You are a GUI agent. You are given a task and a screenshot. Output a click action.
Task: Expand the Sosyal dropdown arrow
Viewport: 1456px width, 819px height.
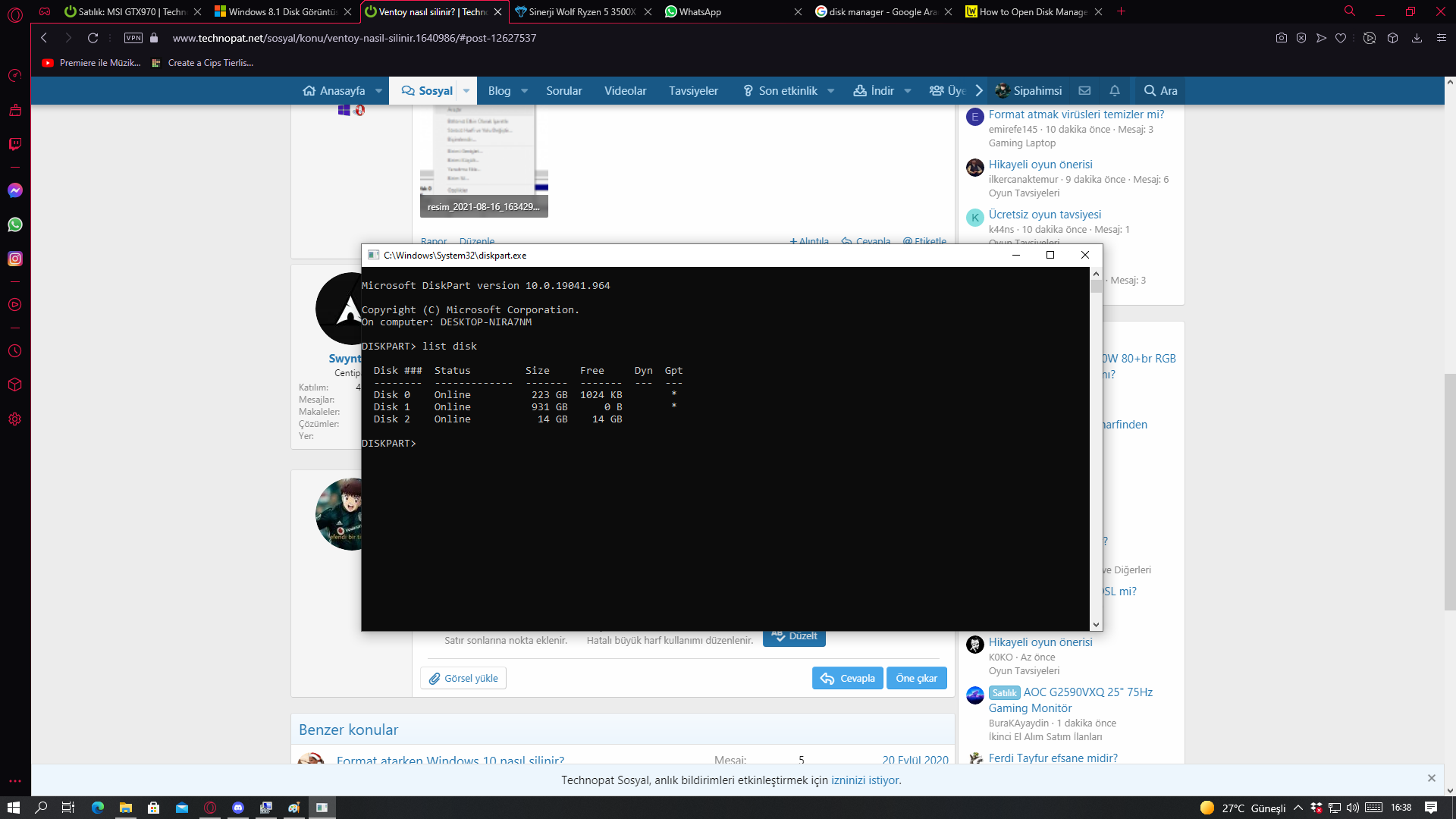[x=466, y=90]
